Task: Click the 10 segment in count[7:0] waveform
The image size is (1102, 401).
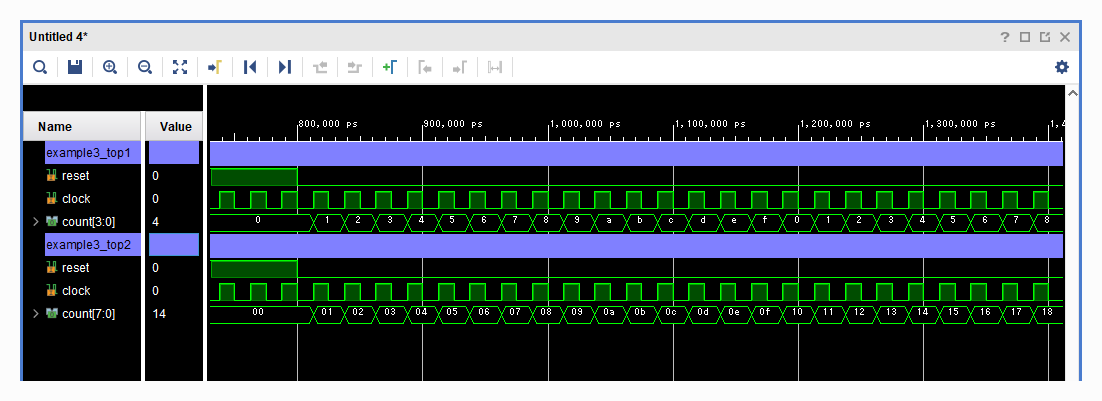Action: point(797,313)
